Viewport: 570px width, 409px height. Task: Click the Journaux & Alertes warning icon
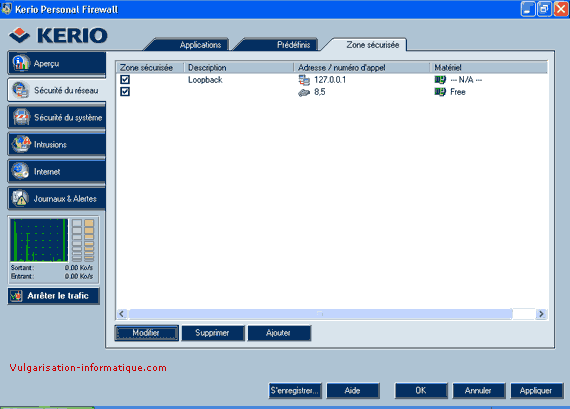click(x=20, y=198)
